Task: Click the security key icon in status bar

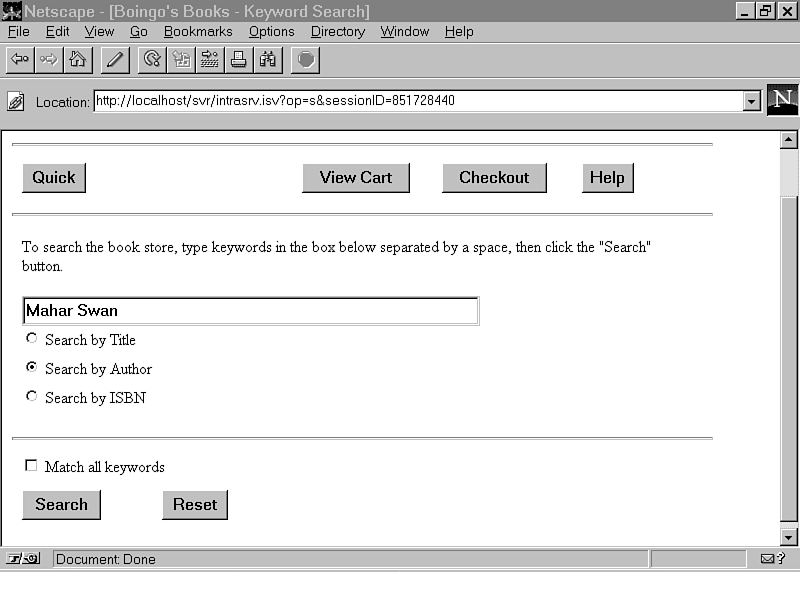Action: (23, 559)
